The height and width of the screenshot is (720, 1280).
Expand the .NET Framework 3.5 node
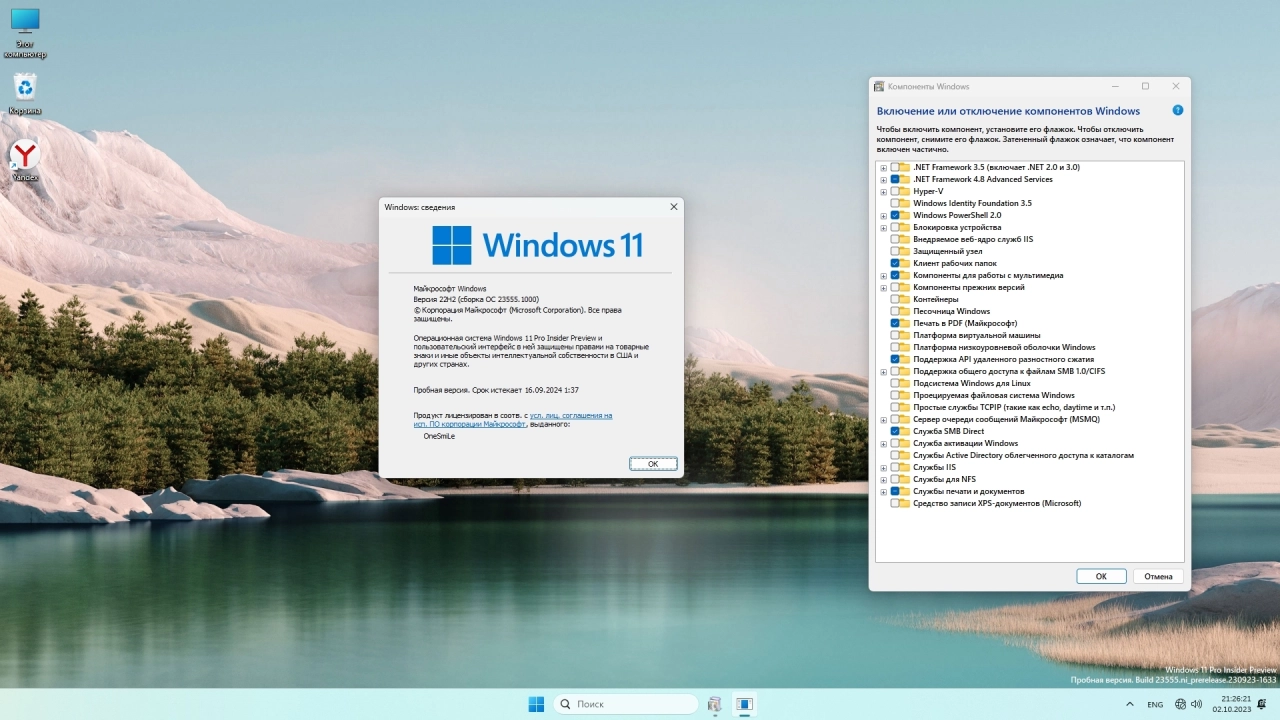tap(883, 167)
